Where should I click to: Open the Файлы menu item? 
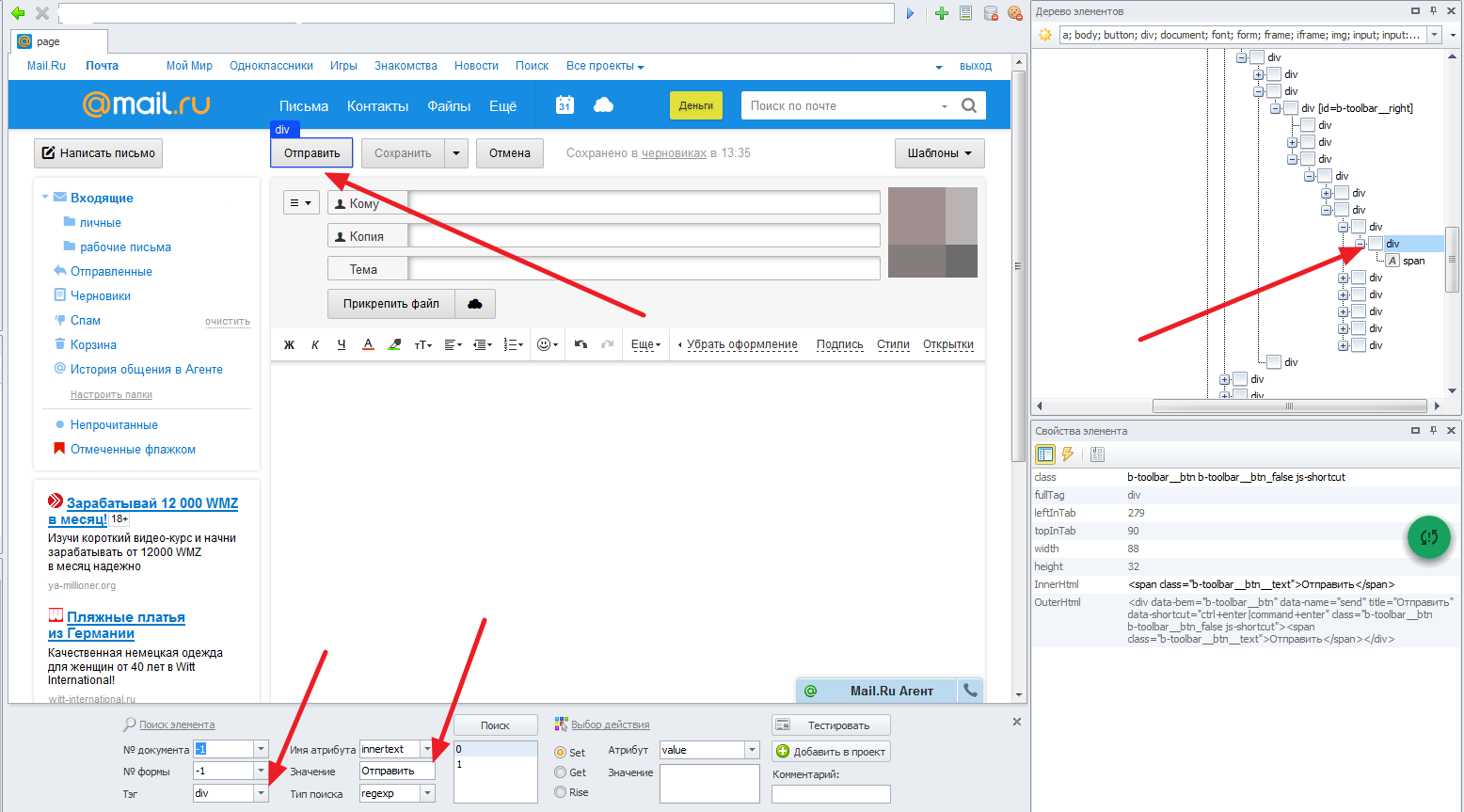tap(449, 106)
